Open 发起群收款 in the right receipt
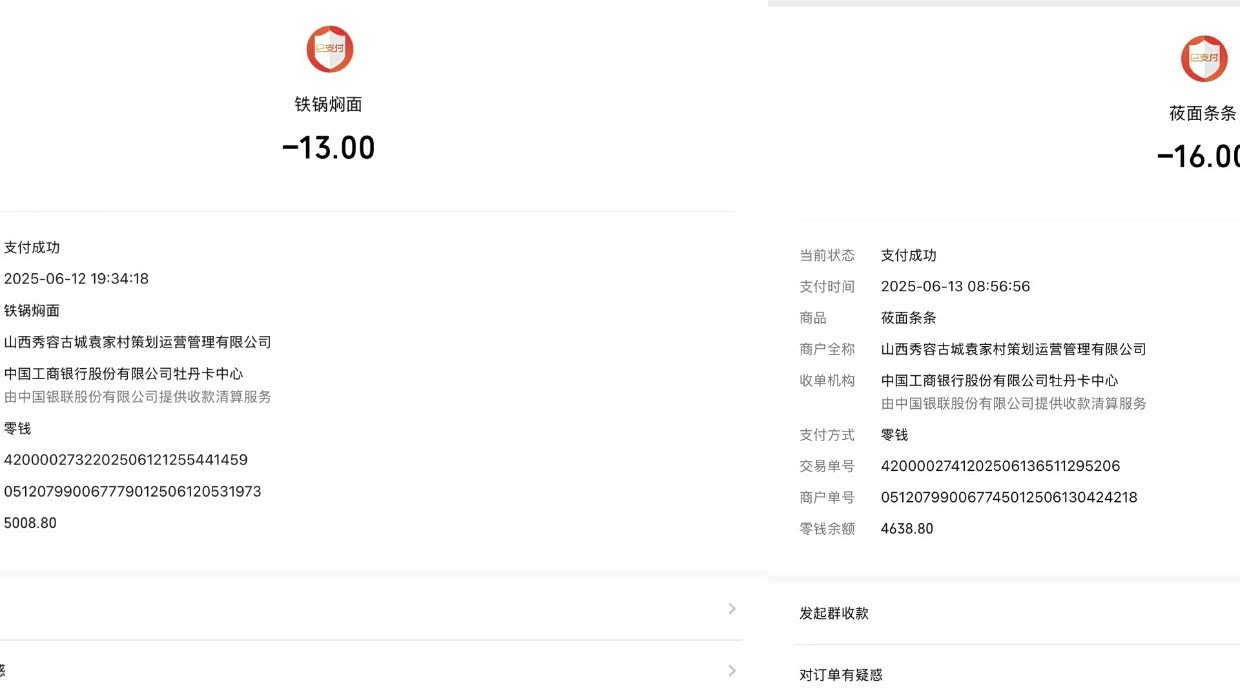 click(834, 613)
